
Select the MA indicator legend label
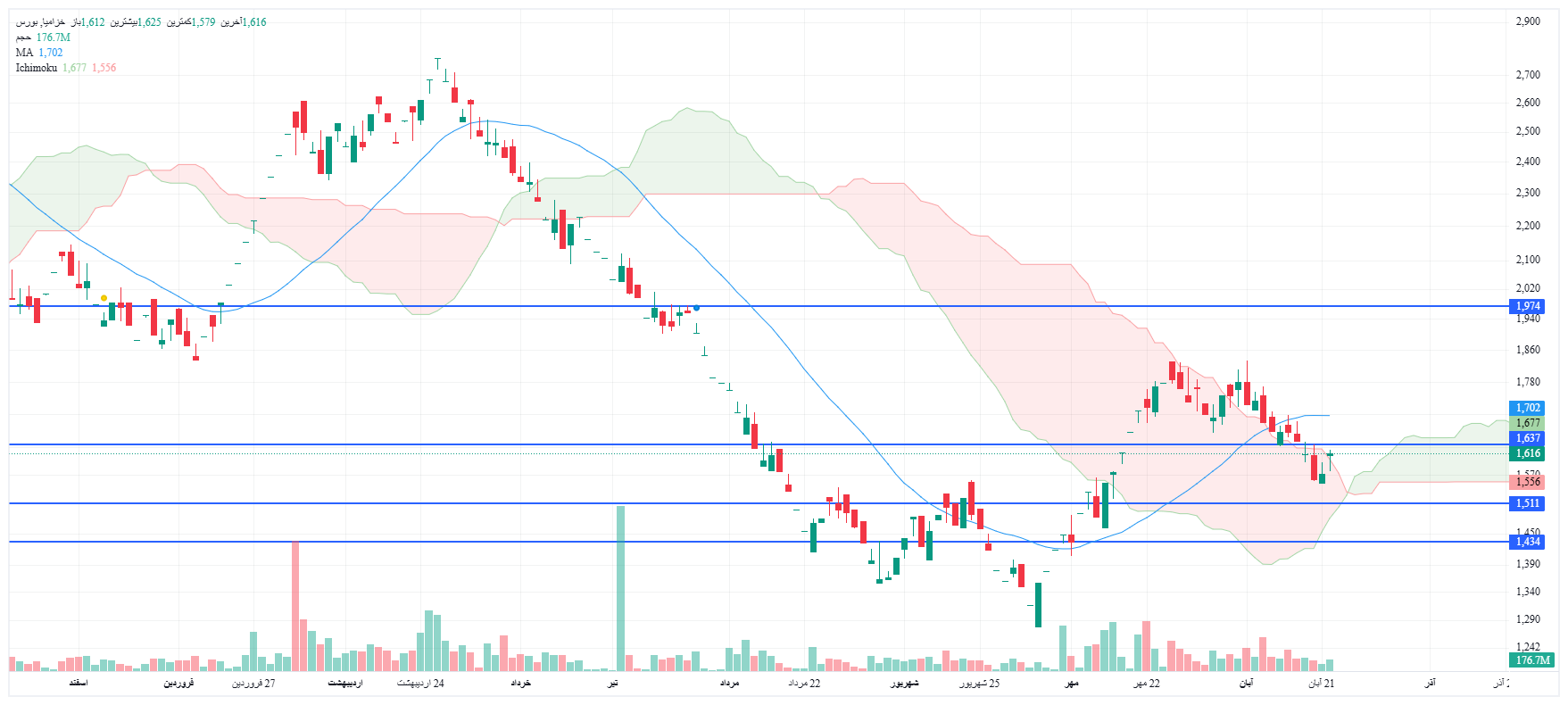click(24, 53)
